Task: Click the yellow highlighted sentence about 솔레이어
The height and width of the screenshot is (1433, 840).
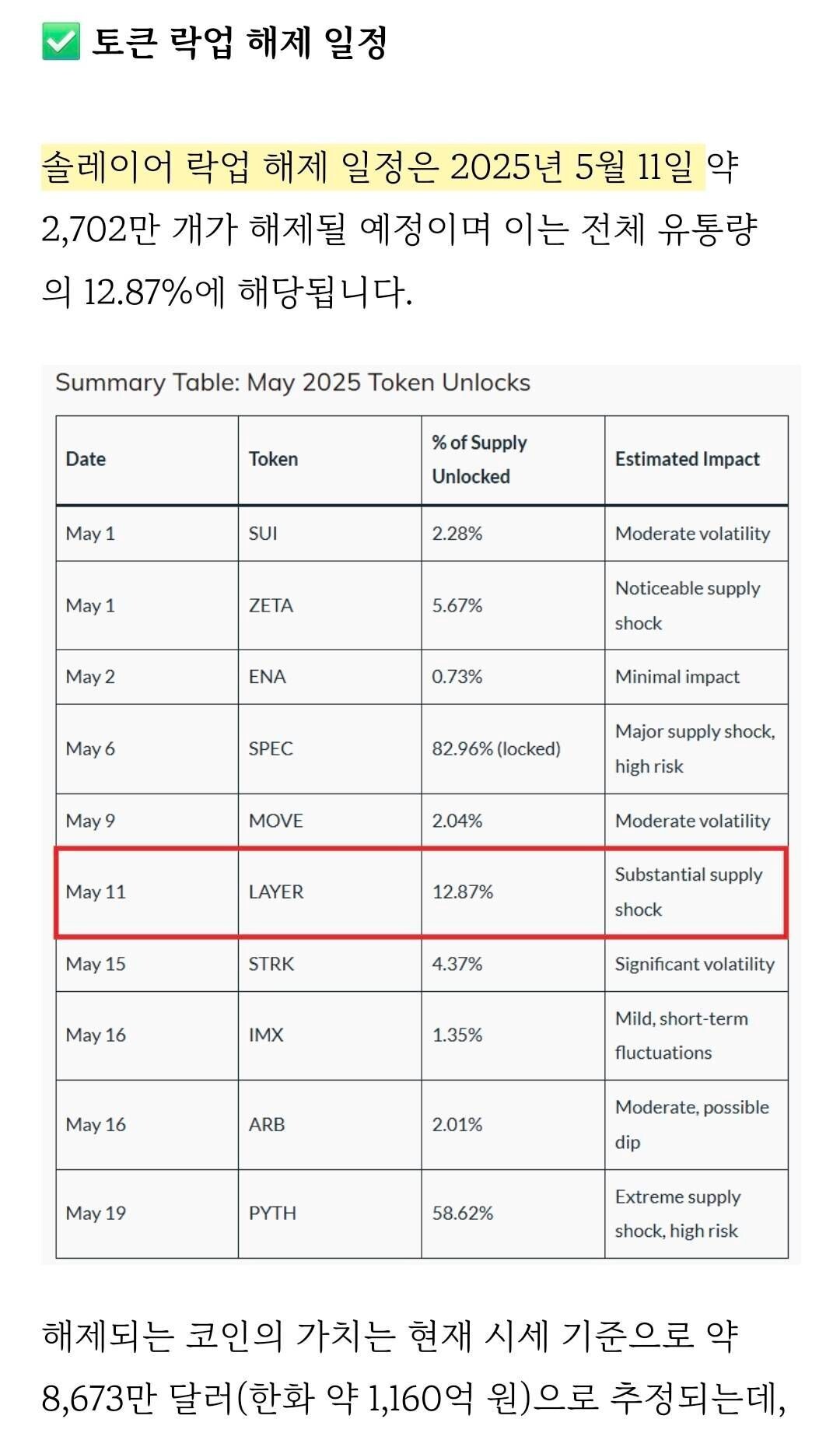Action: [x=372, y=167]
